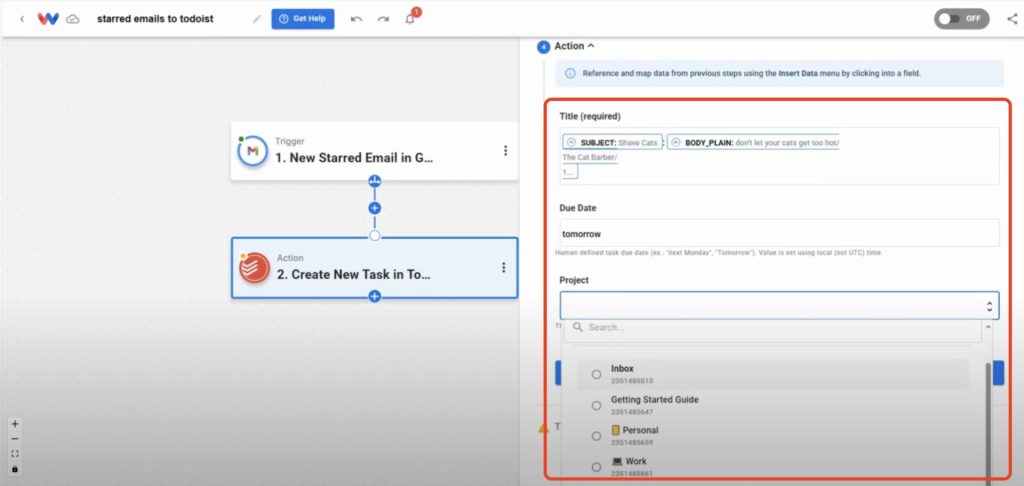Click the step 4 number badge

click(543, 46)
